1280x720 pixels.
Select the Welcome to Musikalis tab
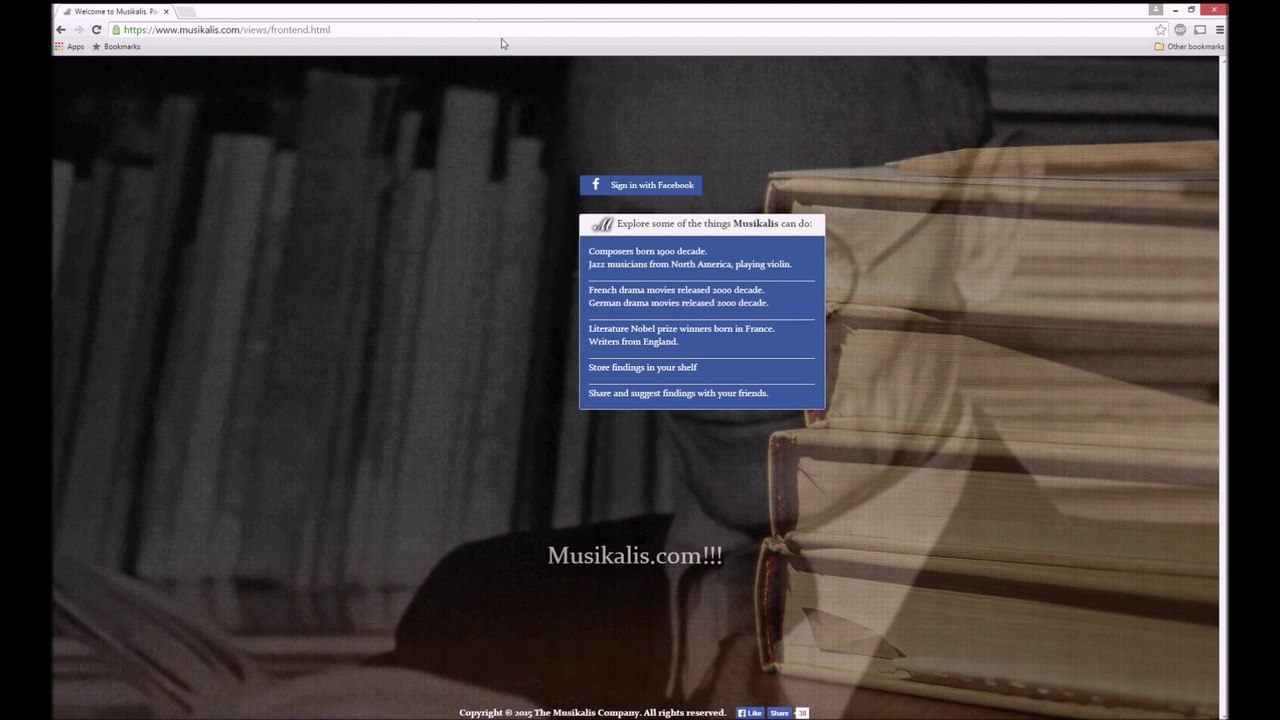click(113, 12)
